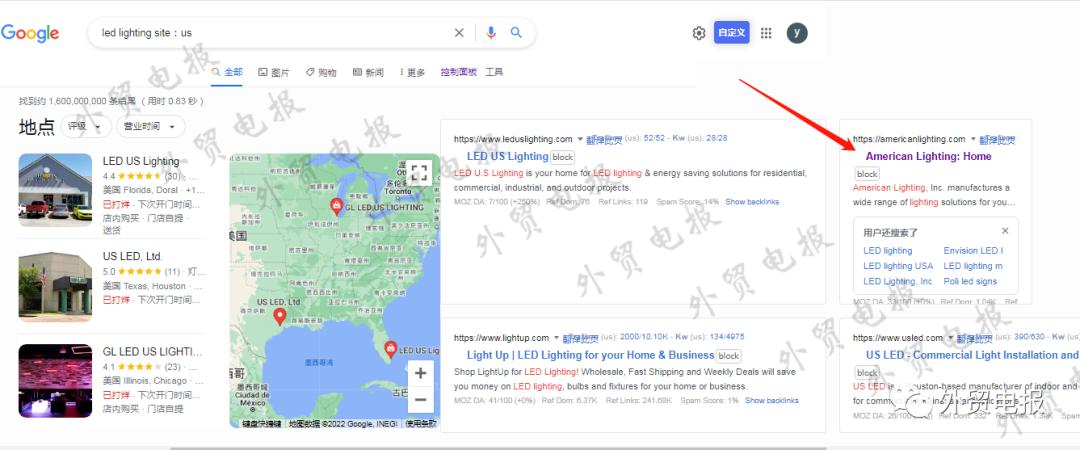This screenshot has width=1080, height=450.
Task: Open https://www.leduslighting.com URL text
Action: (513, 139)
